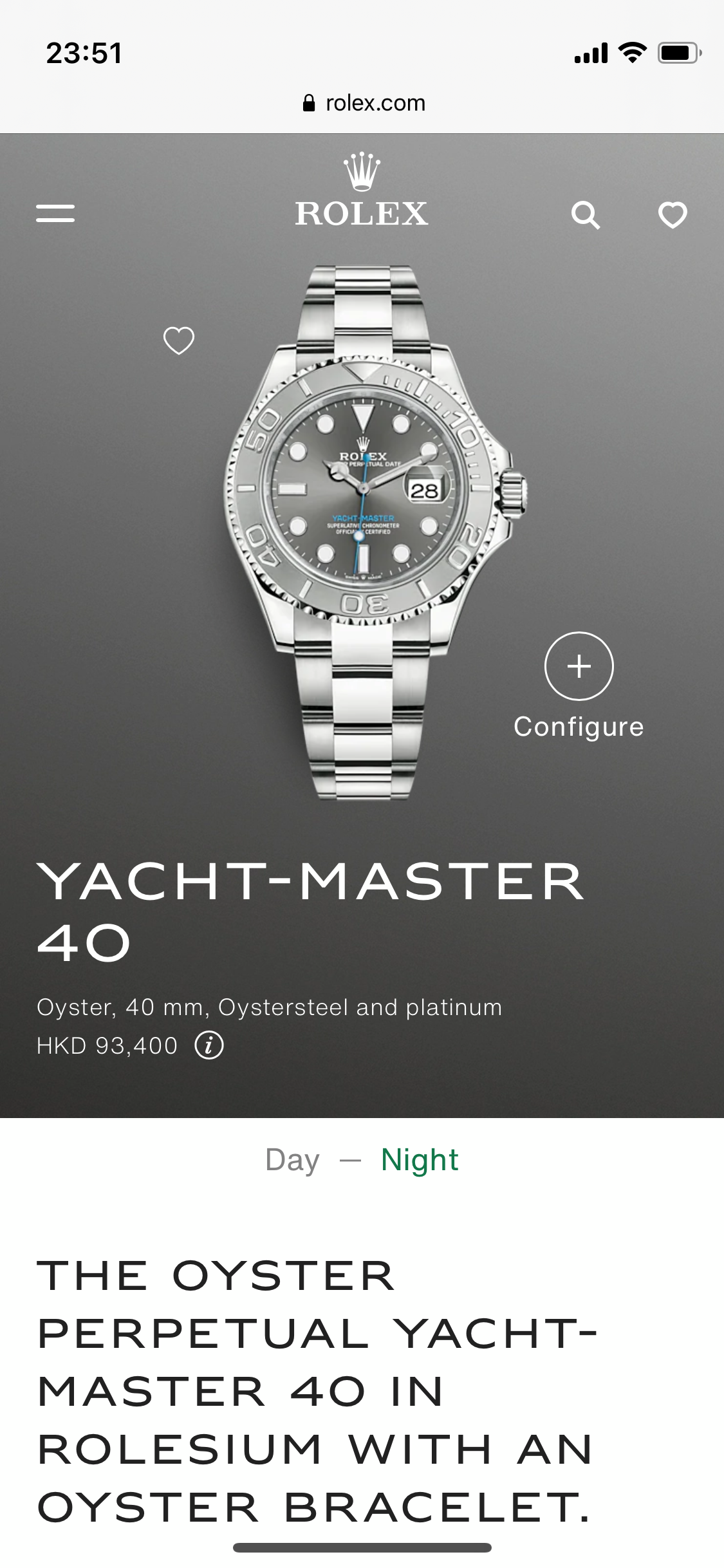
Task: Tap the HKD 93,400 price text
Action: pyautogui.click(x=107, y=1045)
